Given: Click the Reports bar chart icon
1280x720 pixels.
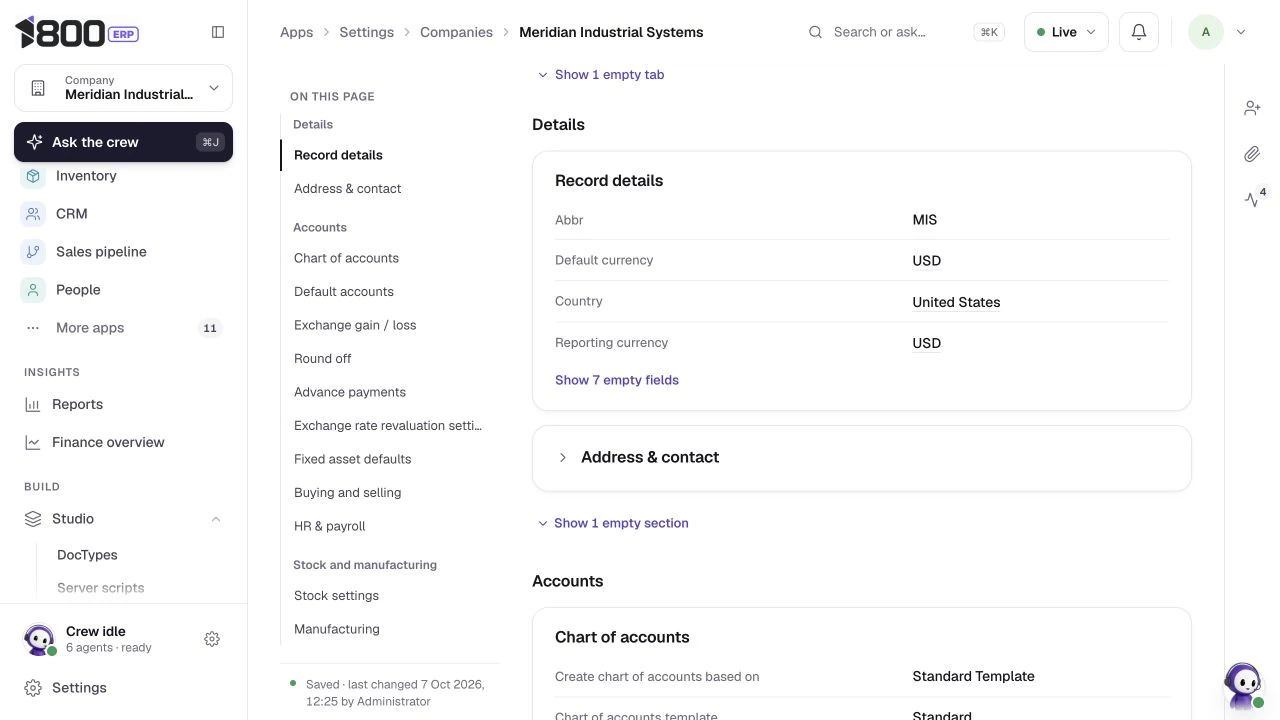Looking at the screenshot, I should (33, 405).
